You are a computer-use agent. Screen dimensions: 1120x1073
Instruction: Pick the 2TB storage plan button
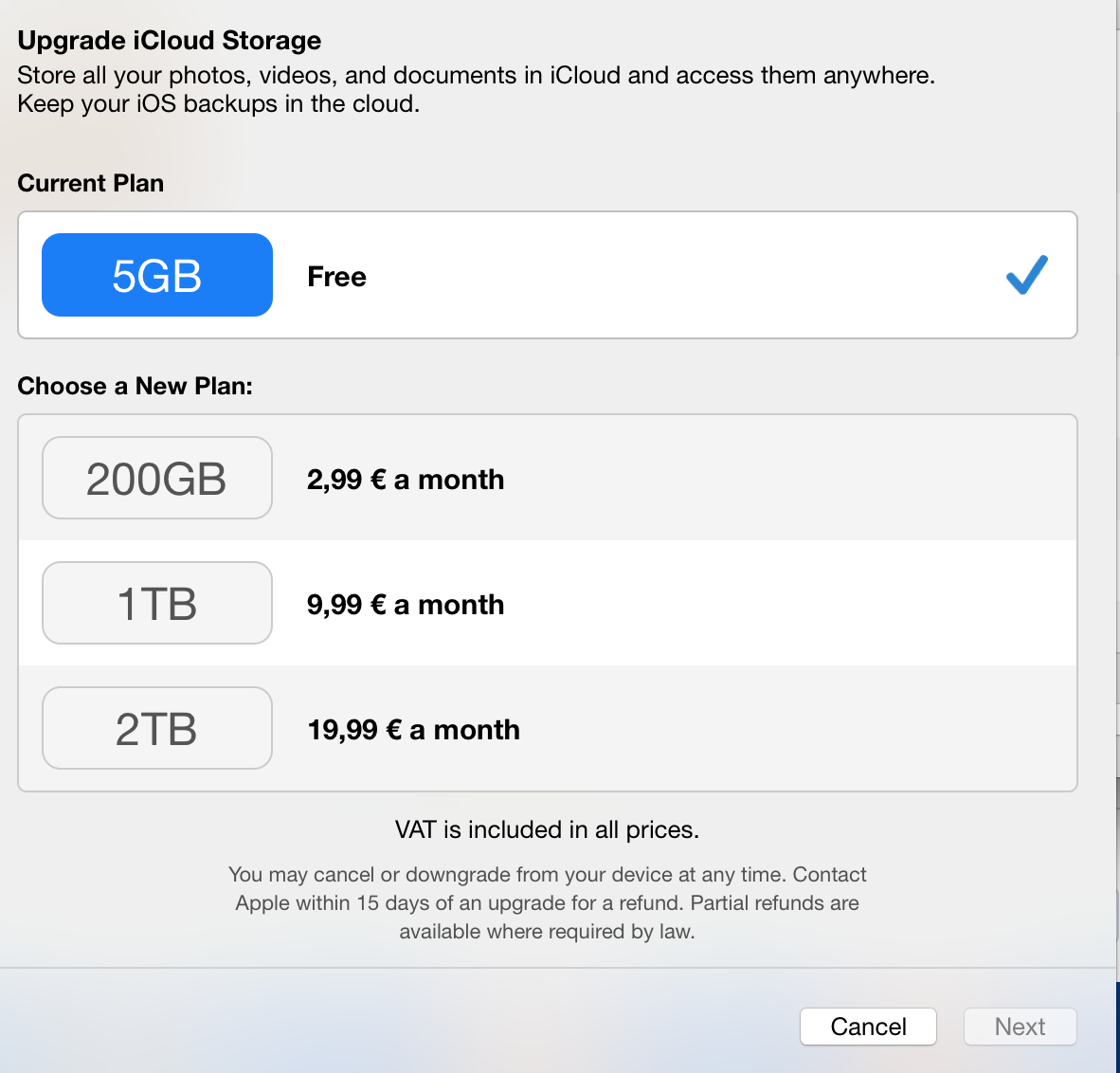point(157,728)
